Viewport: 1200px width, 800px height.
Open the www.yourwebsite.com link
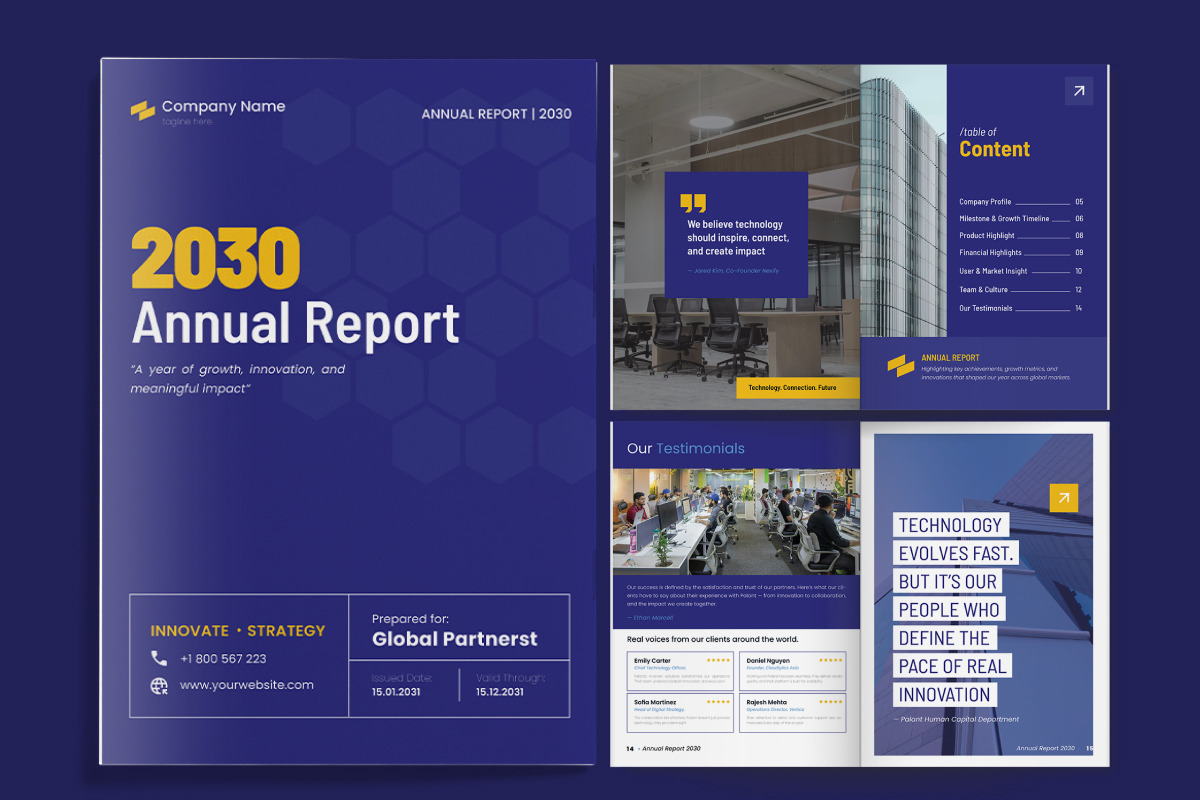tap(247, 685)
